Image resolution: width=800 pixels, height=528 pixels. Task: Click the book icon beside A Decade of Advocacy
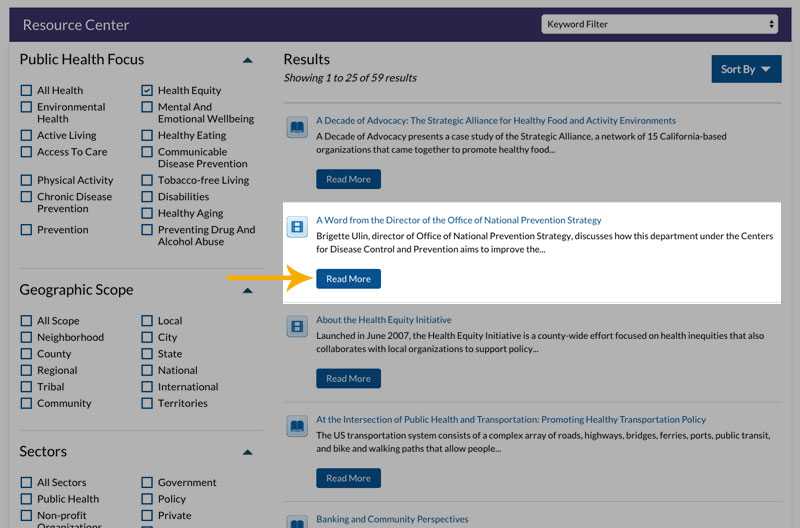297,127
